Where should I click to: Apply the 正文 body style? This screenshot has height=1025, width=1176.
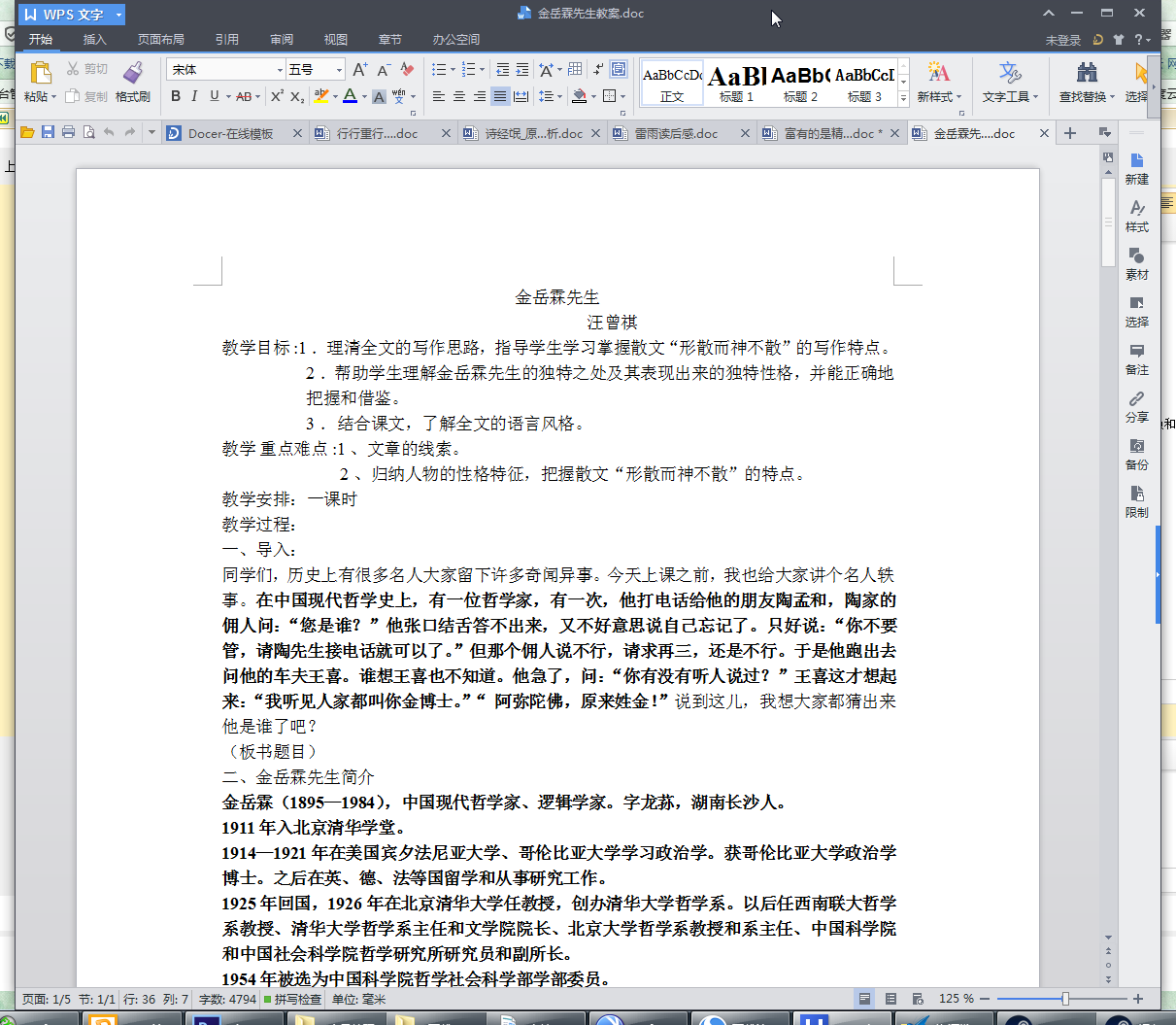[672, 83]
